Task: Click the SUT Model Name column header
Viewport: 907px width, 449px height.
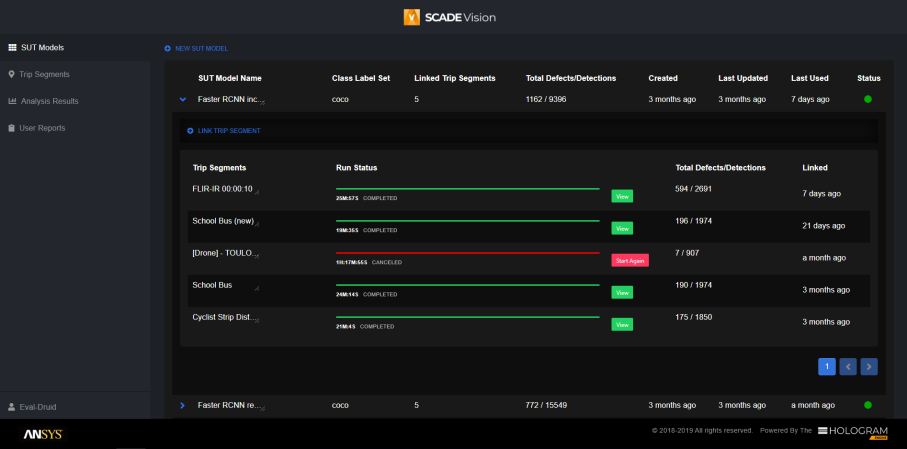Action: click(x=230, y=78)
